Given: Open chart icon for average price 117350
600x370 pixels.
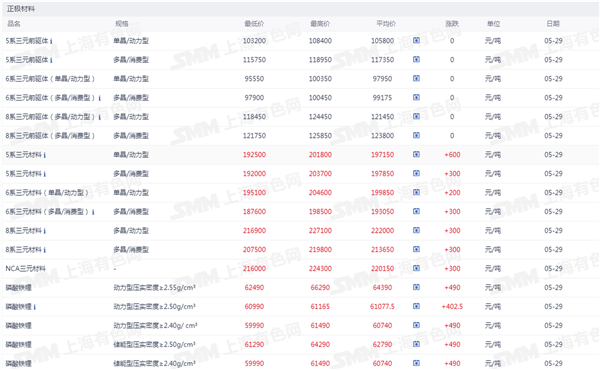Looking at the screenshot, I should click(x=416, y=59).
